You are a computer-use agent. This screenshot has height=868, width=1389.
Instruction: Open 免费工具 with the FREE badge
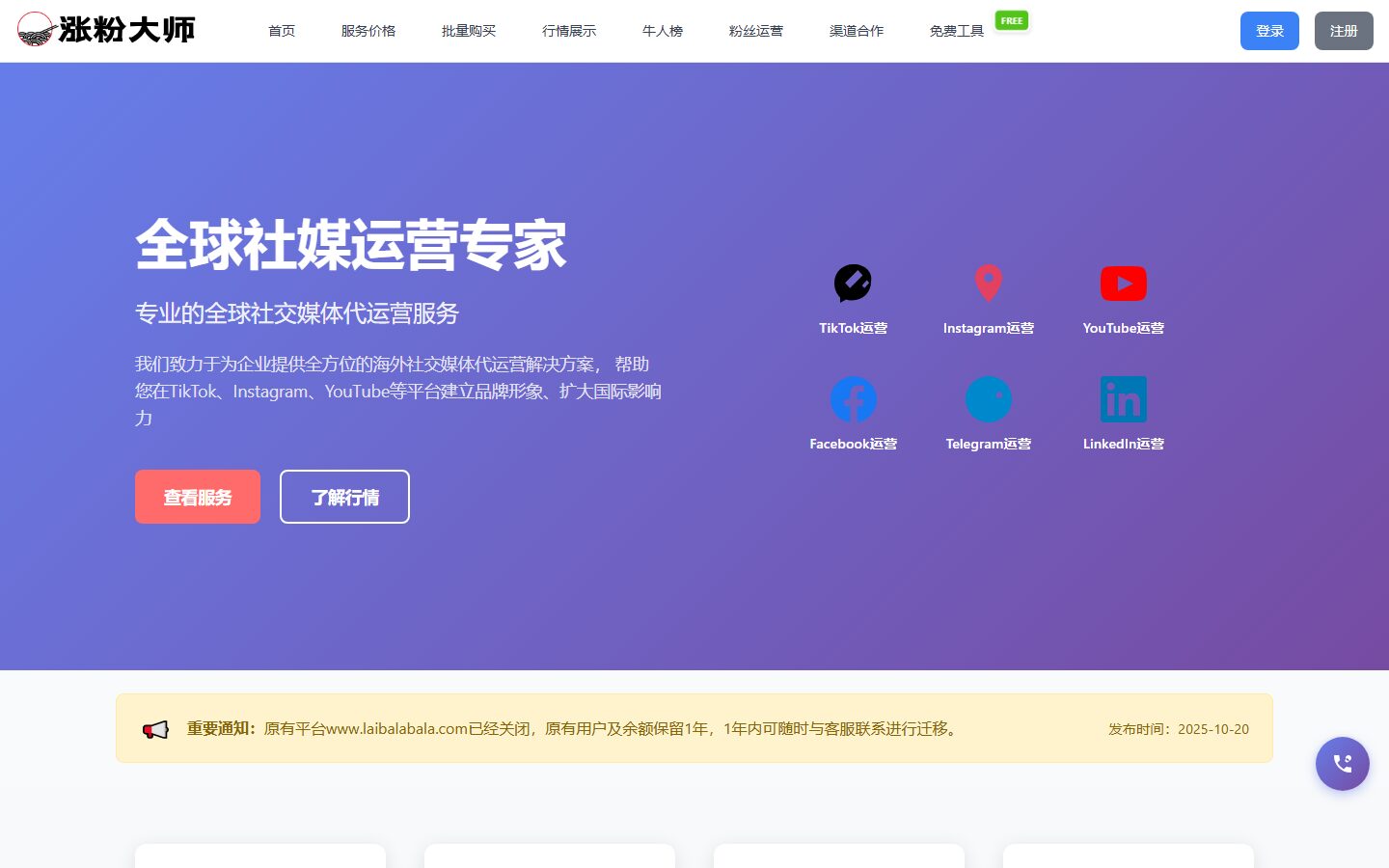[957, 31]
